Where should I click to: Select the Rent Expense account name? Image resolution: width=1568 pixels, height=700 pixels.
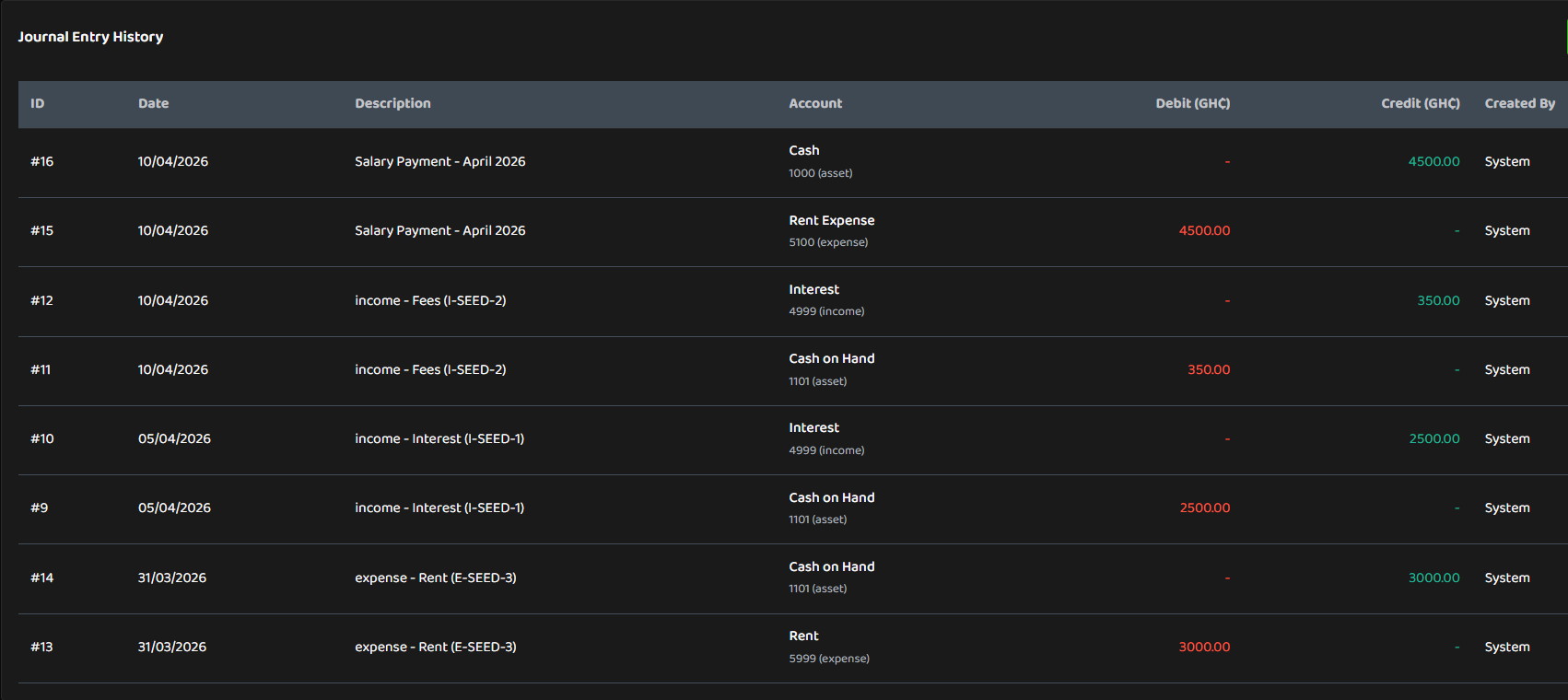tap(832, 220)
